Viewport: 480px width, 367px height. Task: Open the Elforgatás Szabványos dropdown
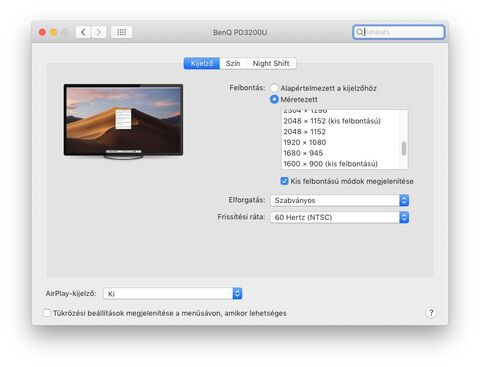coord(339,200)
